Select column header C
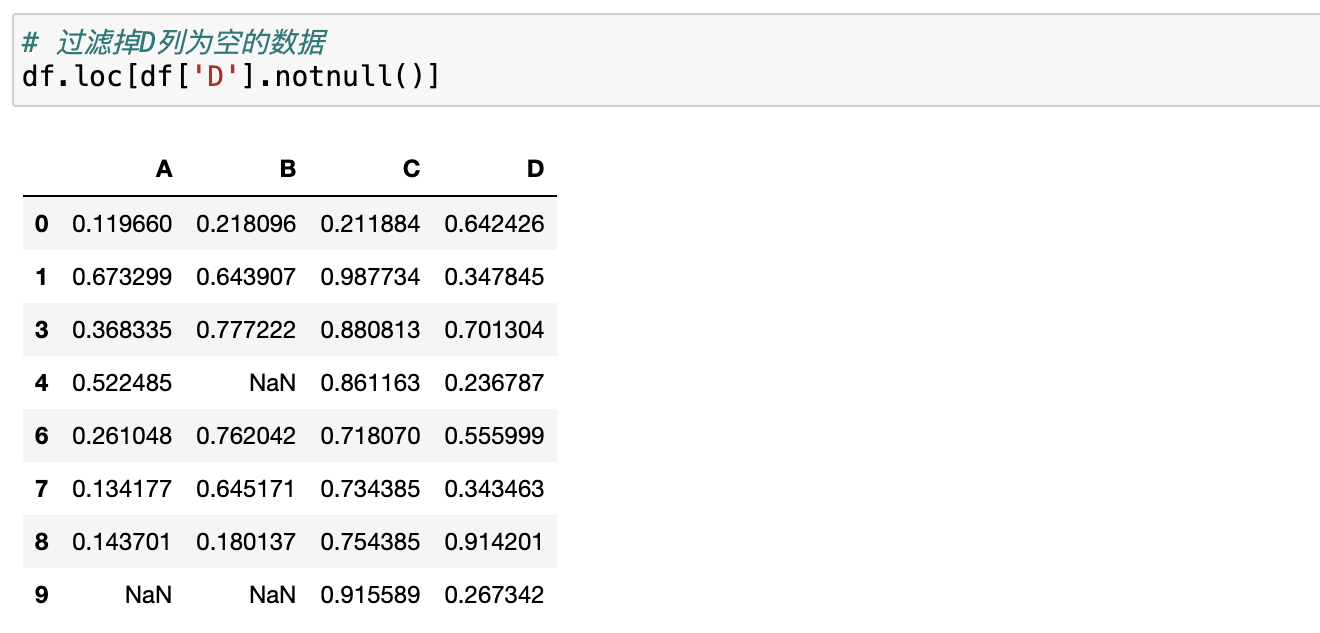The height and width of the screenshot is (633, 1320). [412, 169]
